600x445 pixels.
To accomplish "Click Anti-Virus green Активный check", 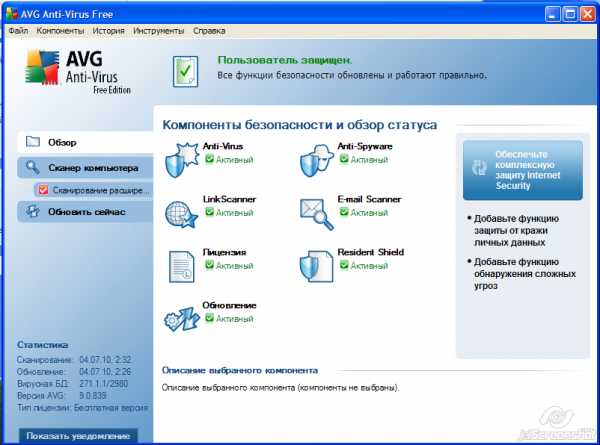I will (209, 159).
